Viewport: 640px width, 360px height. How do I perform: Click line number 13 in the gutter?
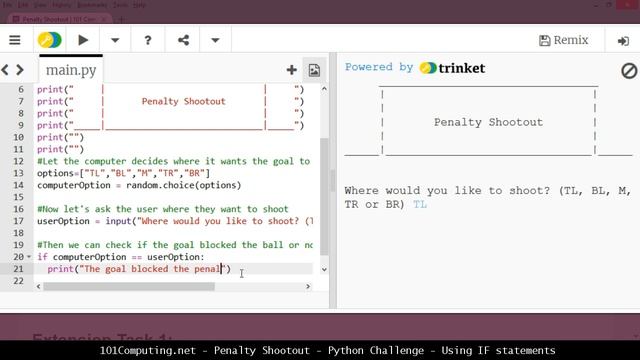click(18, 173)
